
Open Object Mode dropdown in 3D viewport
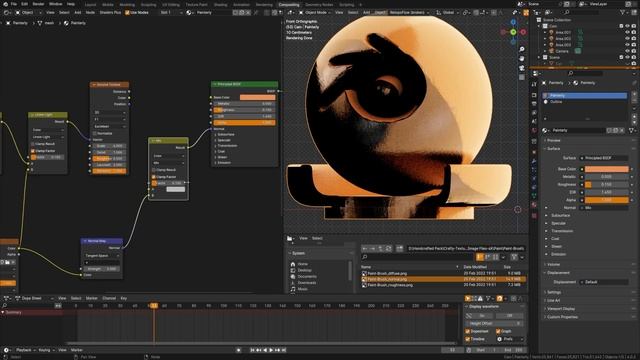(314, 13)
